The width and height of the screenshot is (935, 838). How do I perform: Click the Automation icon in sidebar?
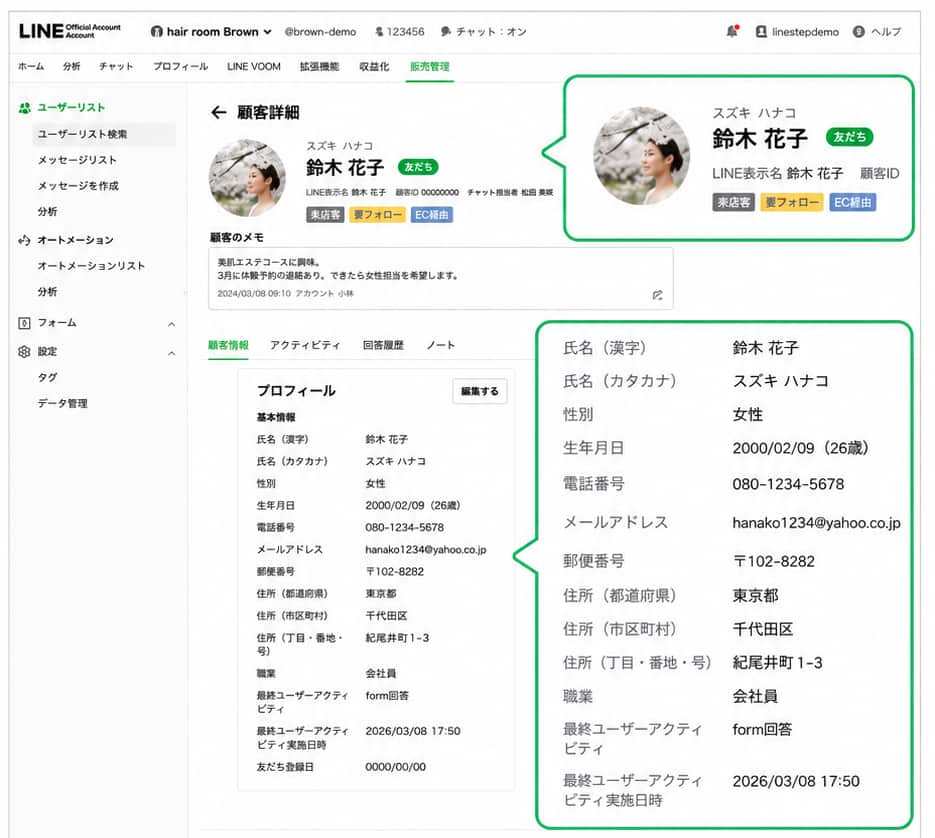(x=24, y=240)
